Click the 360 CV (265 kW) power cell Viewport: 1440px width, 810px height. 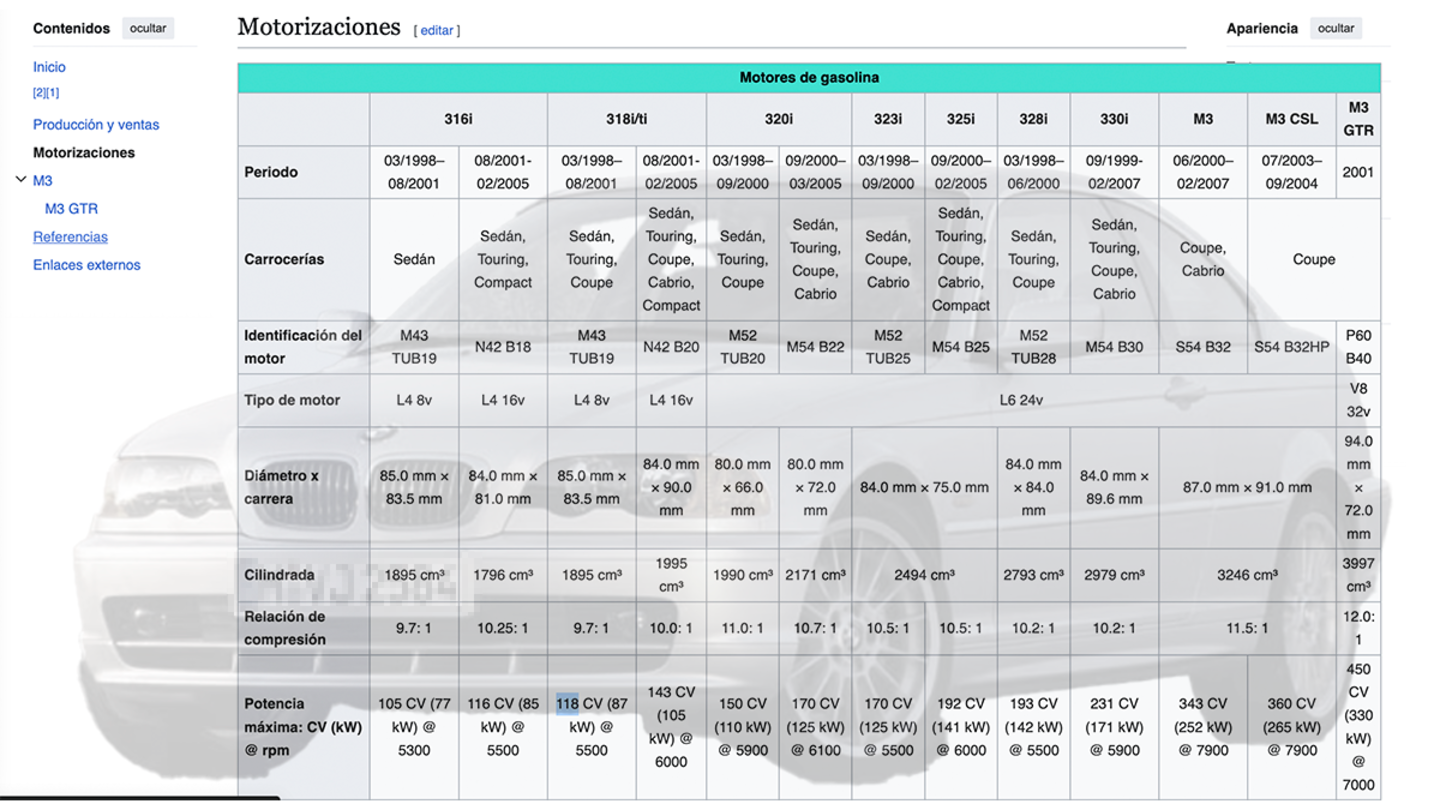1292,727
